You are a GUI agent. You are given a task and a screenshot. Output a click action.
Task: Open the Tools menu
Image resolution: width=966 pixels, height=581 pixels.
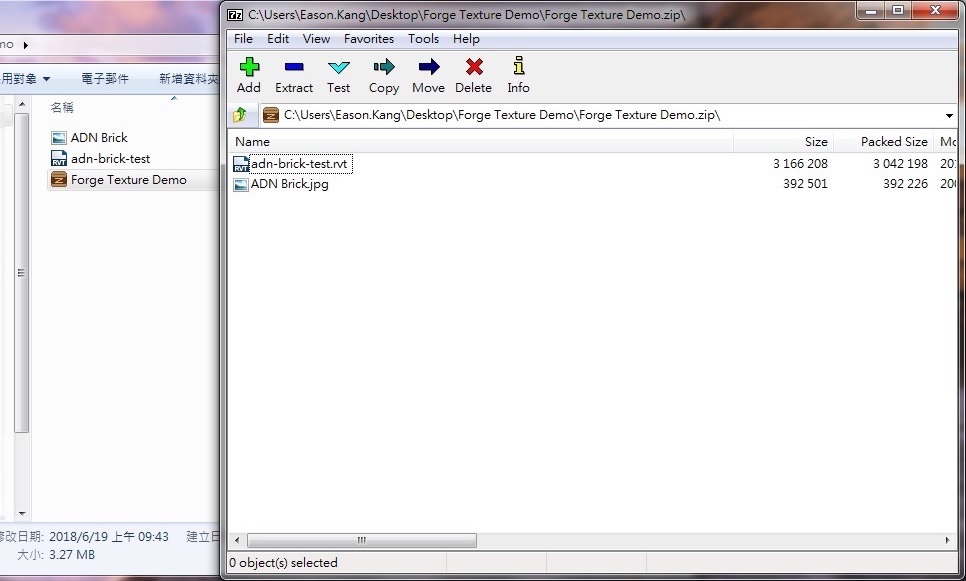pos(423,39)
